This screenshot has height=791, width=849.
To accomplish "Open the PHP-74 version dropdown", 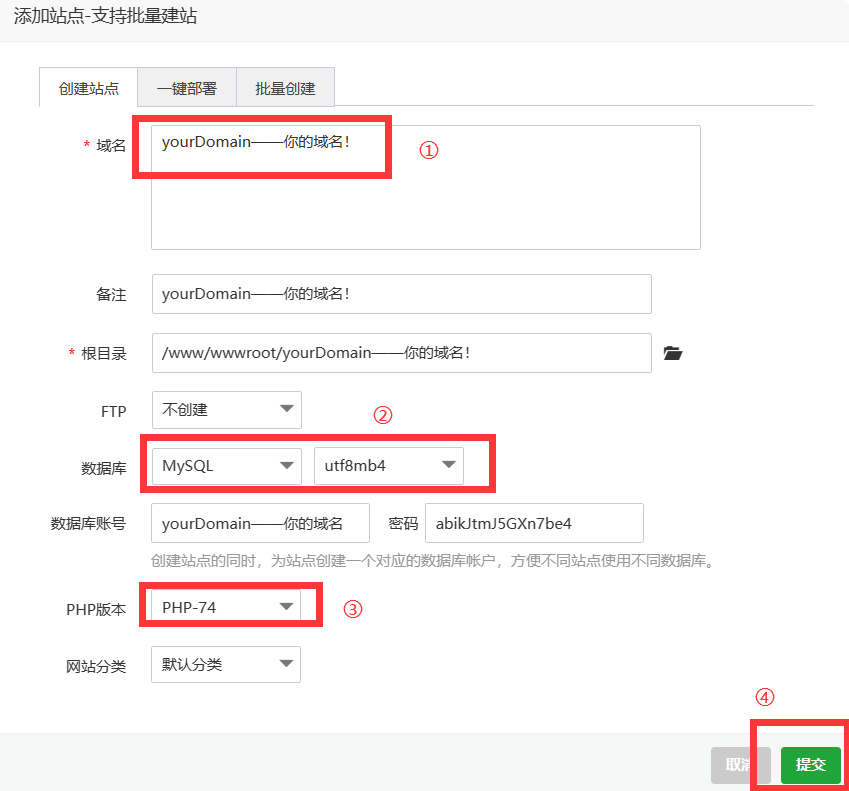I will pyautogui.click(x=226, y=606).
